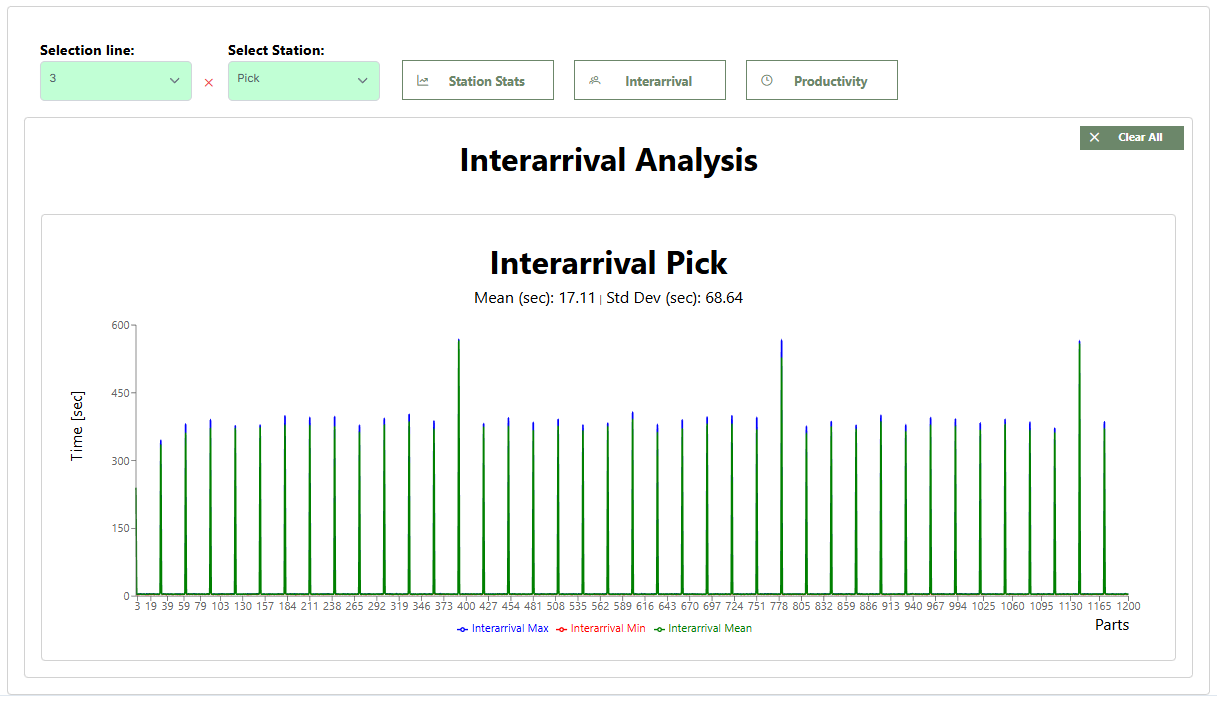Click the clock icon on Productivity button
The height and width of the screenshot is (703, 1217).
pos(767,81)
